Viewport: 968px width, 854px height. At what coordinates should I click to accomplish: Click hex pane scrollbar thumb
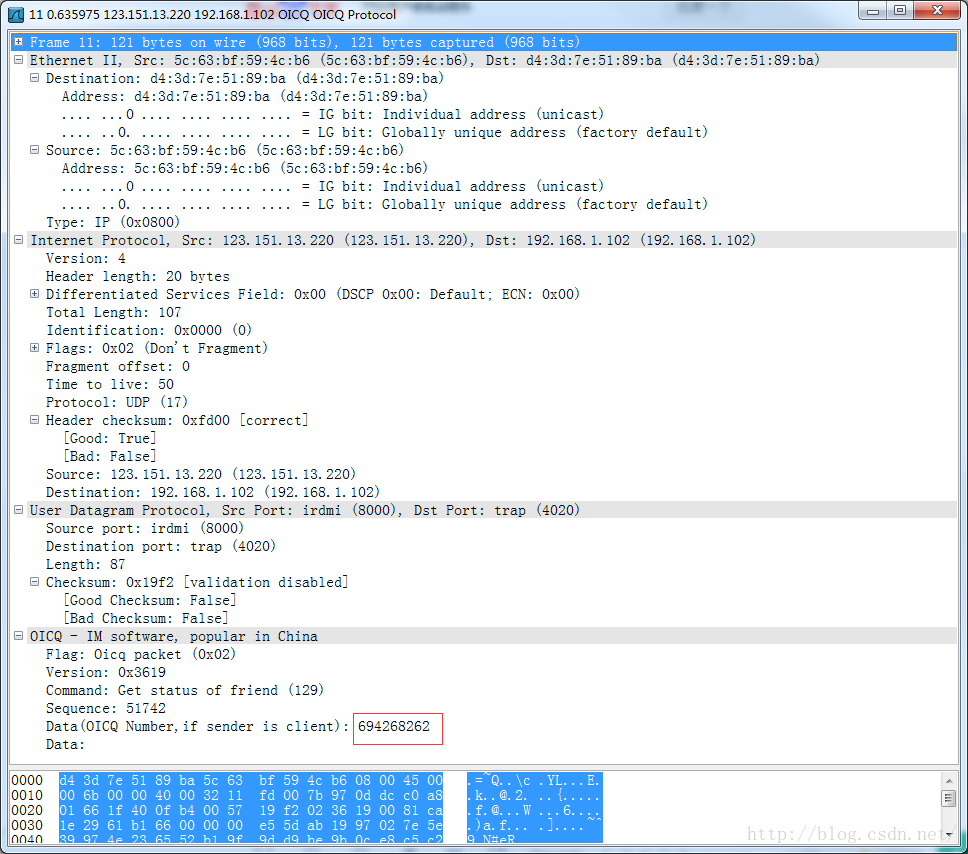point(949,798)
